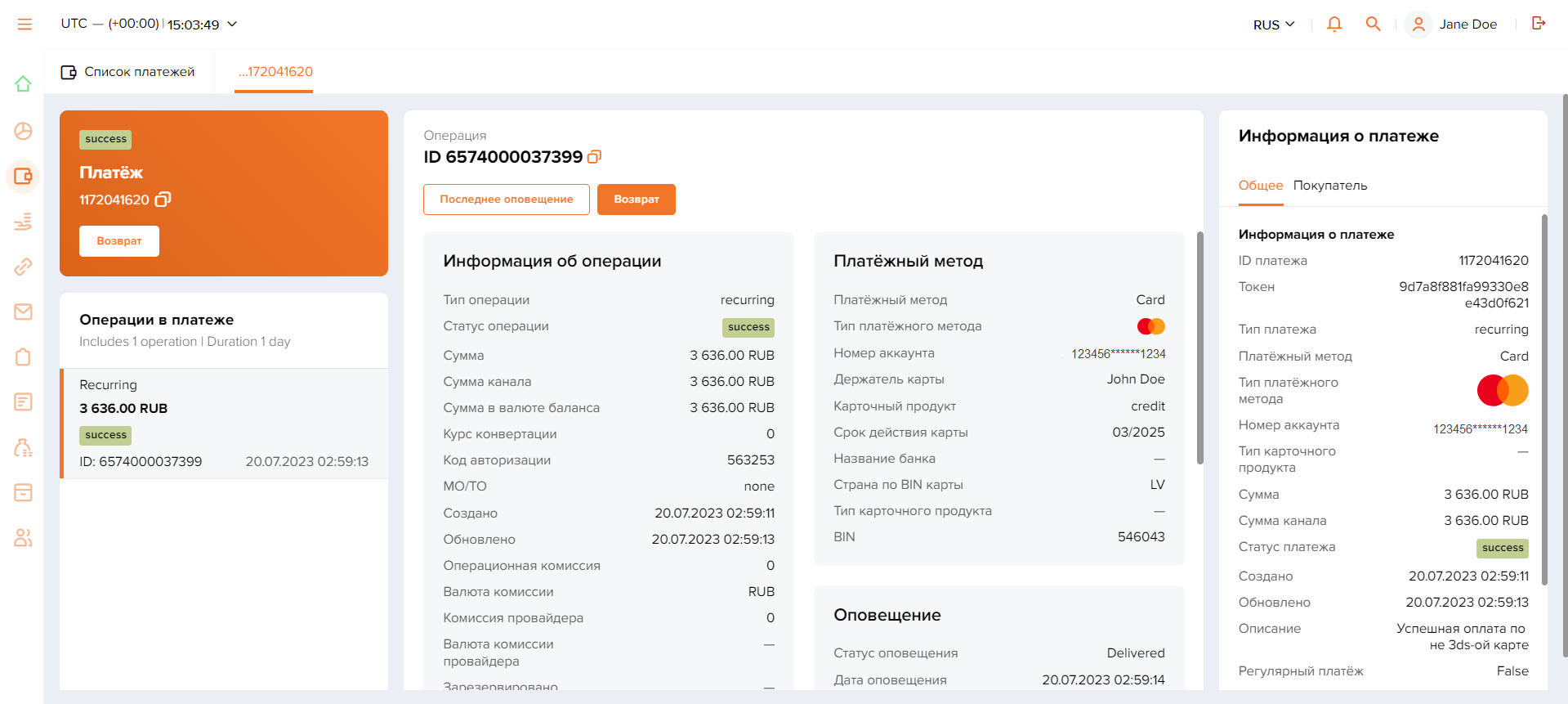The width and height of the screenshot is (1568, 704).
Task: Click Возврат button in the orange payment card
Action: 119,241
